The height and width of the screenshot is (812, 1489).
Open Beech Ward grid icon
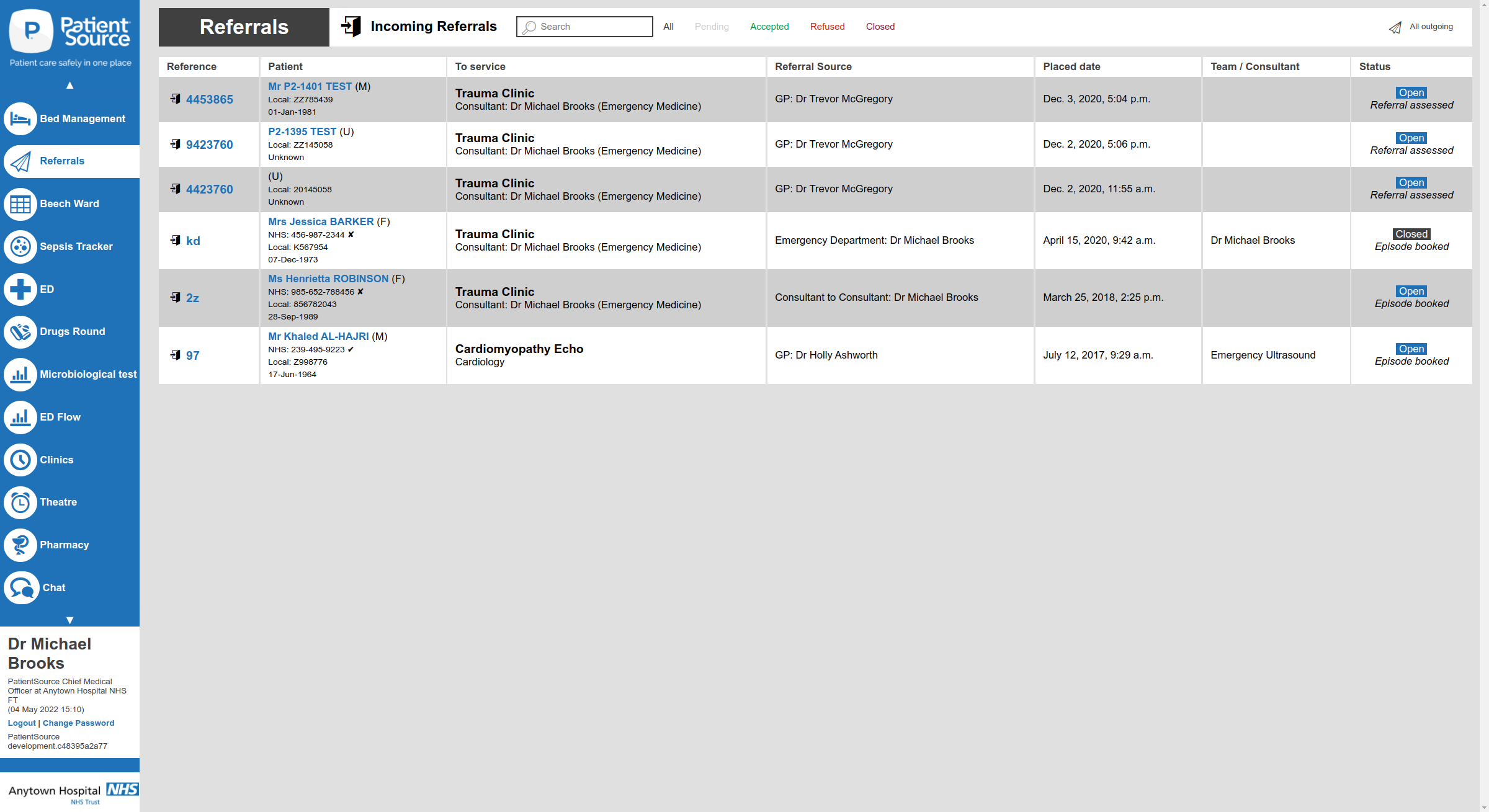[20, 204]
